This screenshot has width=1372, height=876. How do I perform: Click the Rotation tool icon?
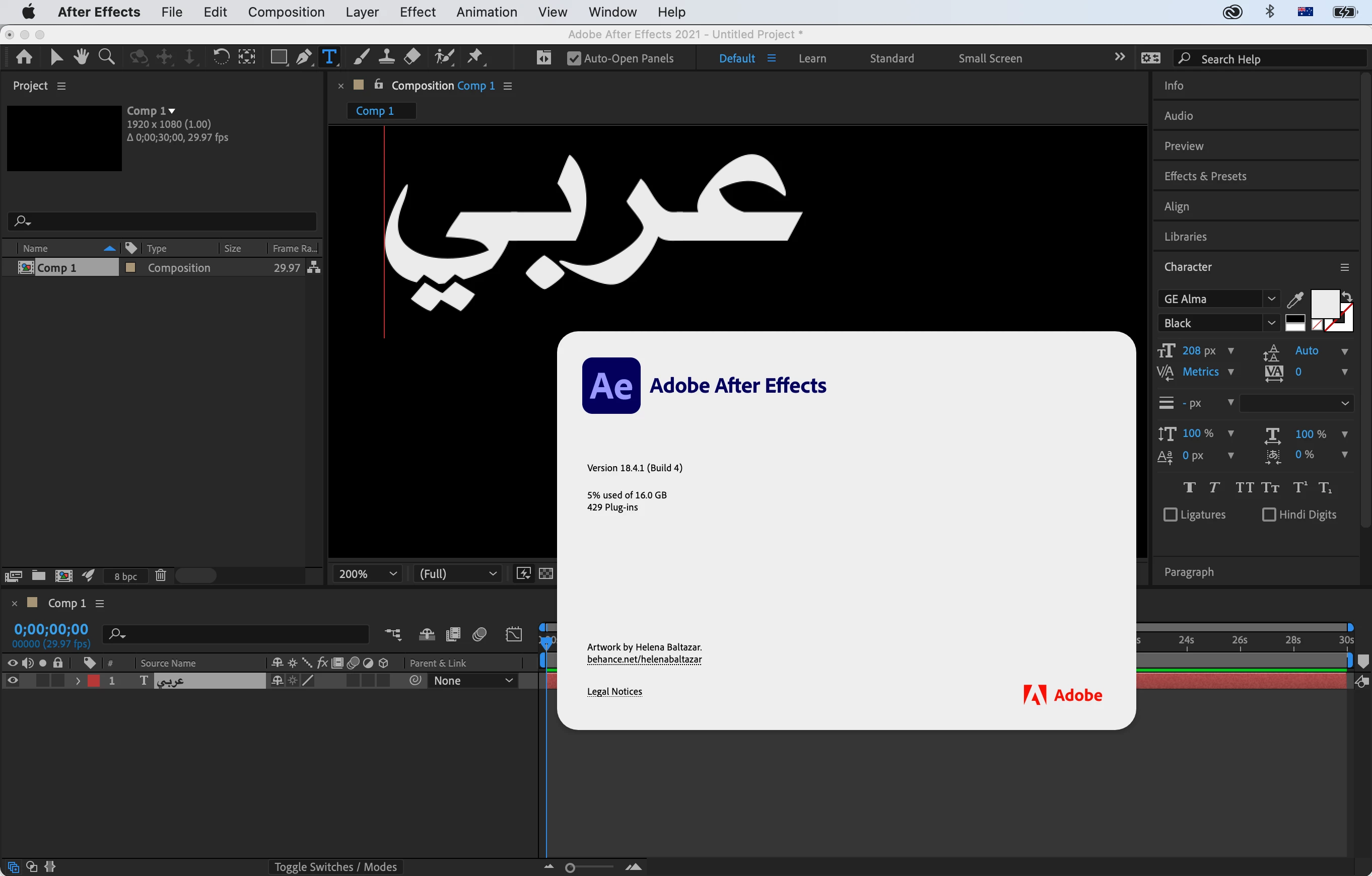point(221,57)
